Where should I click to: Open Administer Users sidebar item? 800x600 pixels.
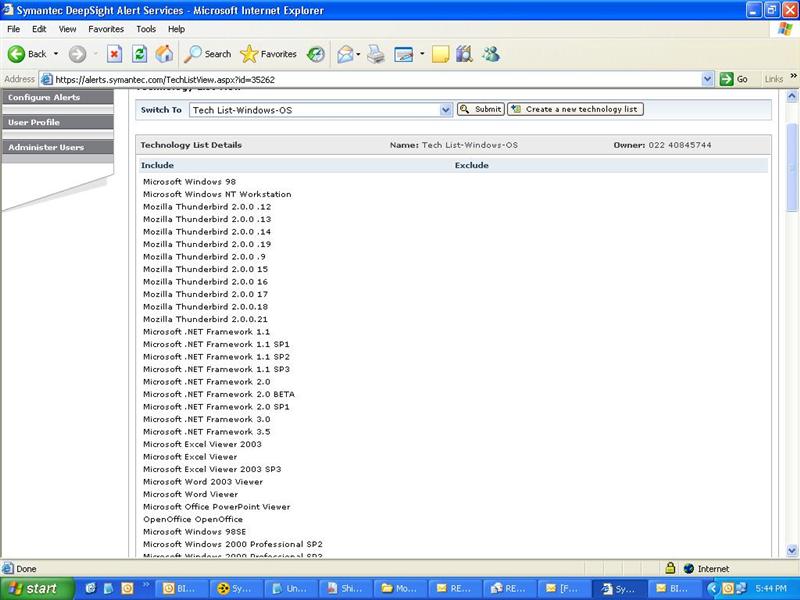[58, 147]
